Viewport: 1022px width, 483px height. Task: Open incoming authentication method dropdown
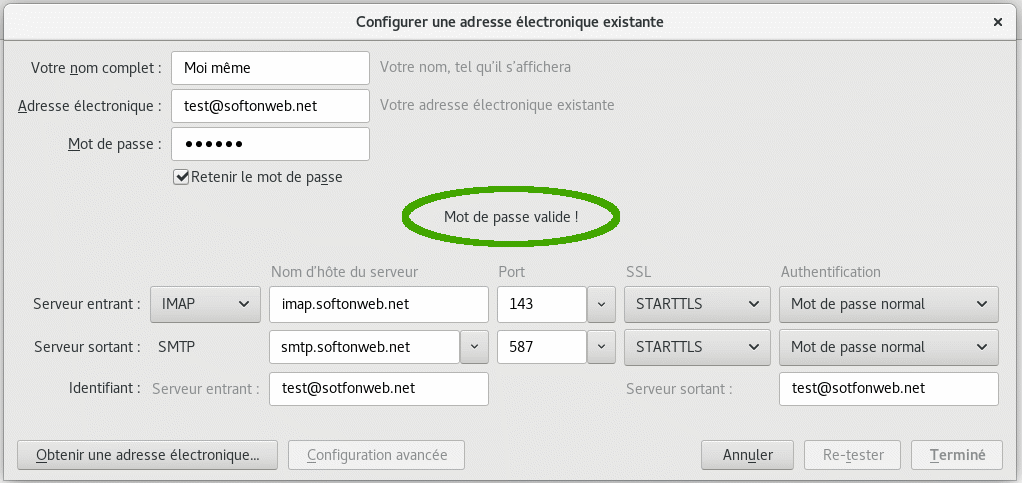pyautogui.click(x=888, y=304)
